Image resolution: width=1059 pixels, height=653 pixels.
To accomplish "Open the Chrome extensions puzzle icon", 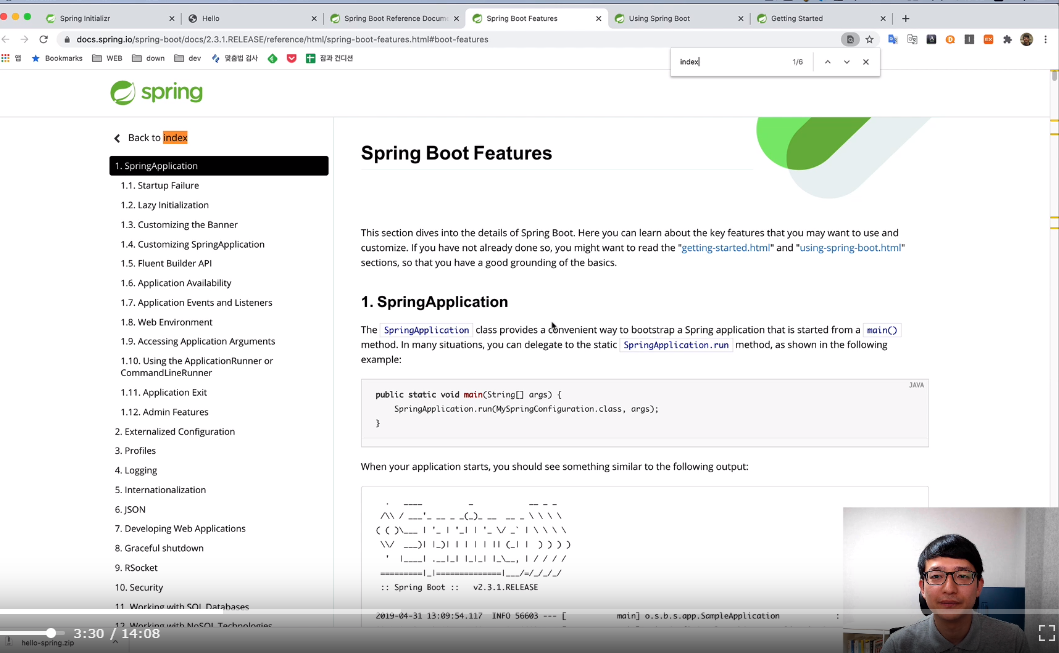I will [x=1007, y=40].
